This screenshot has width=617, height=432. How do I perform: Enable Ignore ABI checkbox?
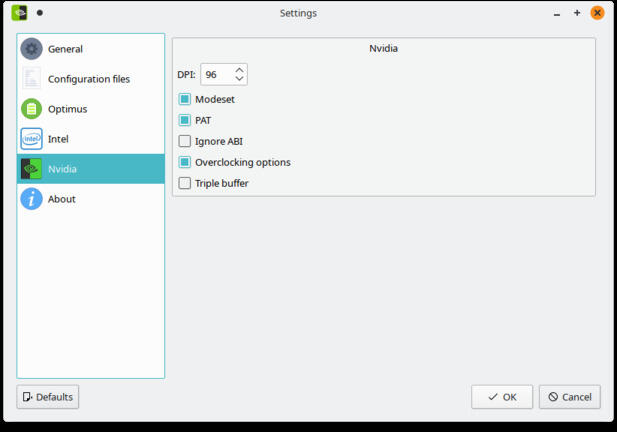185,141
